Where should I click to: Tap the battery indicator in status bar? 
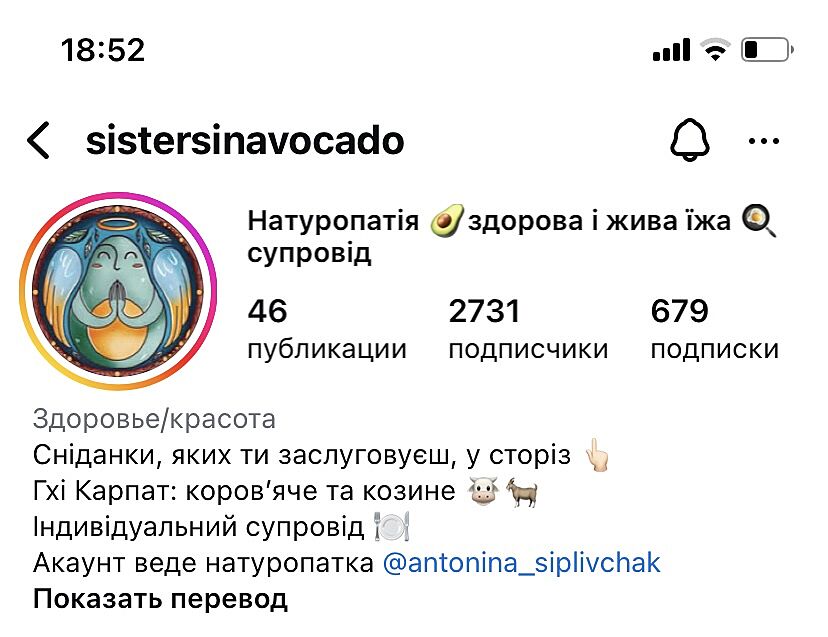(x=767, y=50)
